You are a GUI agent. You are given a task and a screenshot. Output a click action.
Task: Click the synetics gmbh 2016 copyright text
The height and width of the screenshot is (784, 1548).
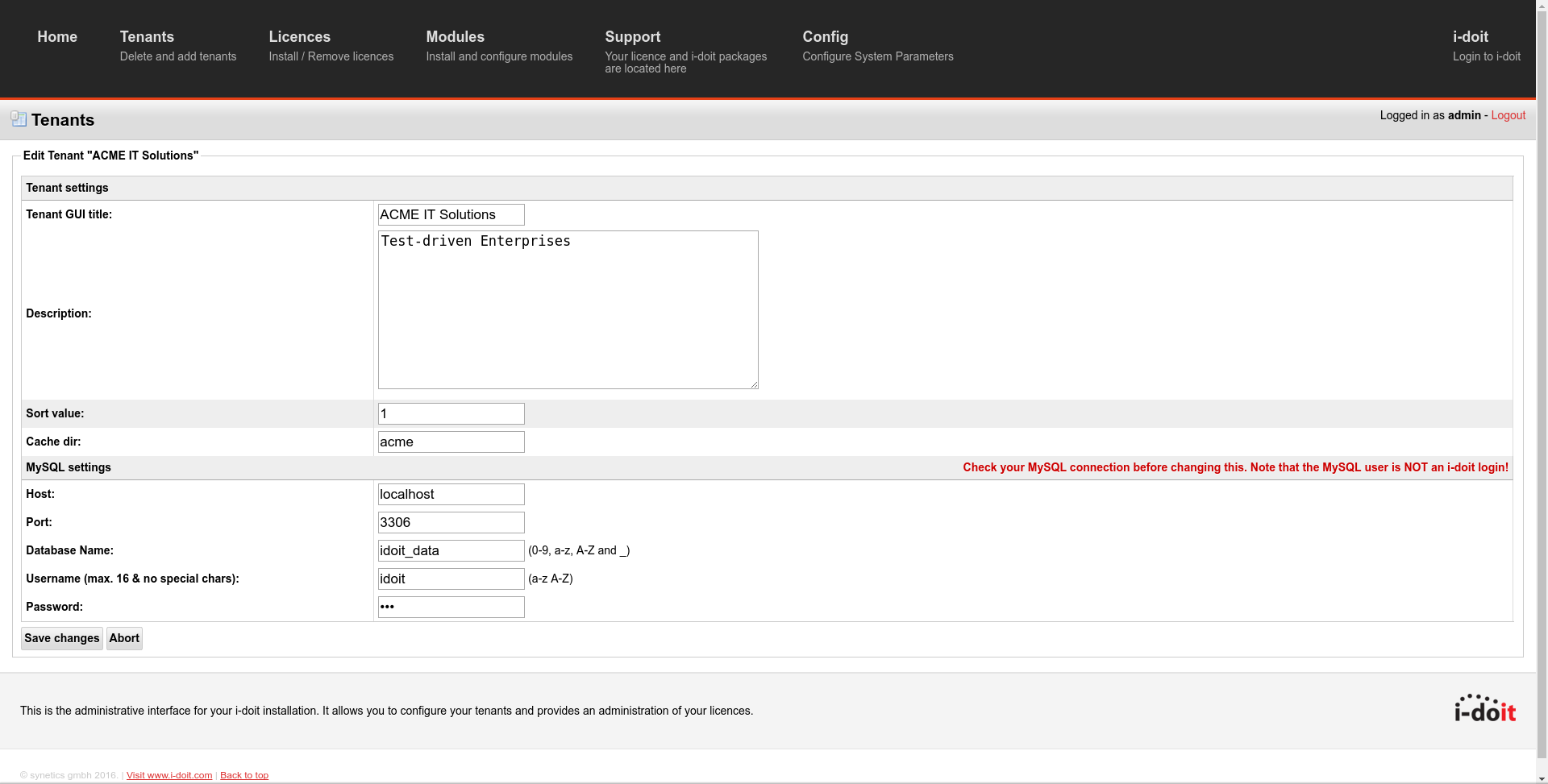click(69, 775)
